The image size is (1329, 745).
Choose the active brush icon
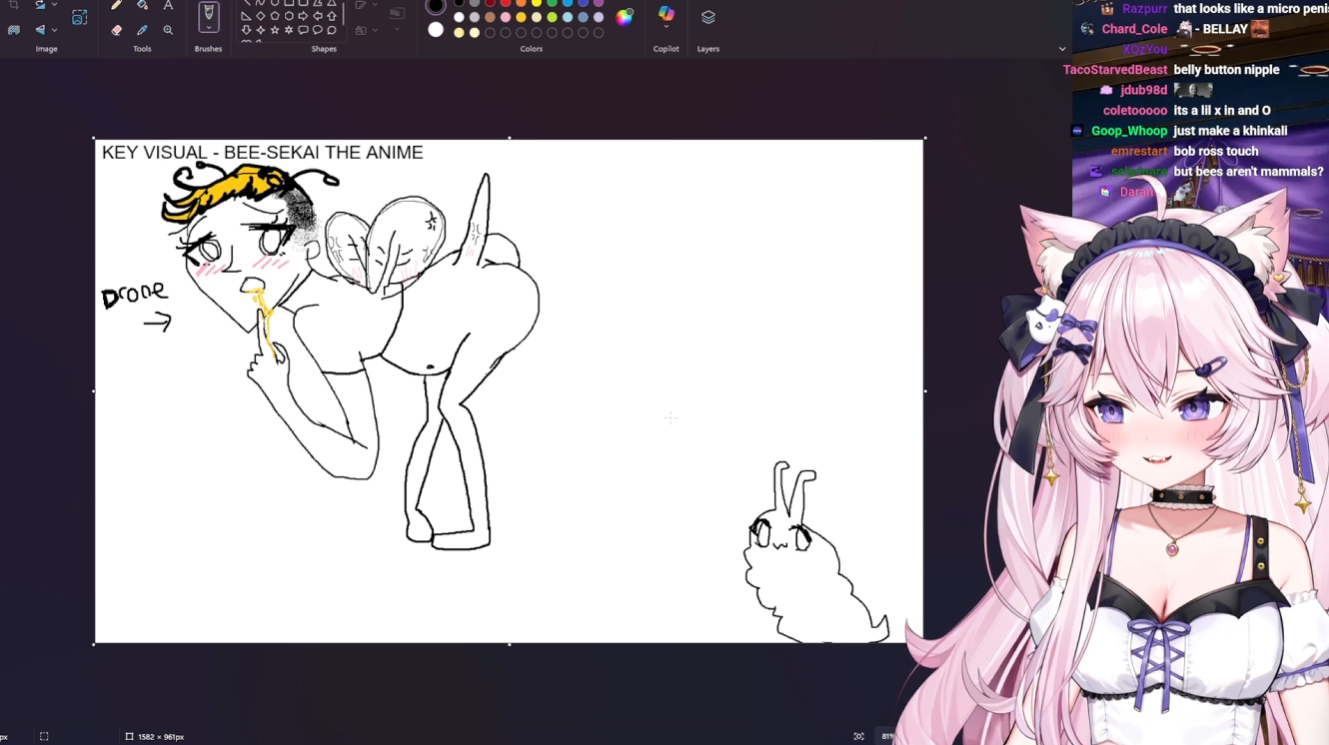point(208,14)
